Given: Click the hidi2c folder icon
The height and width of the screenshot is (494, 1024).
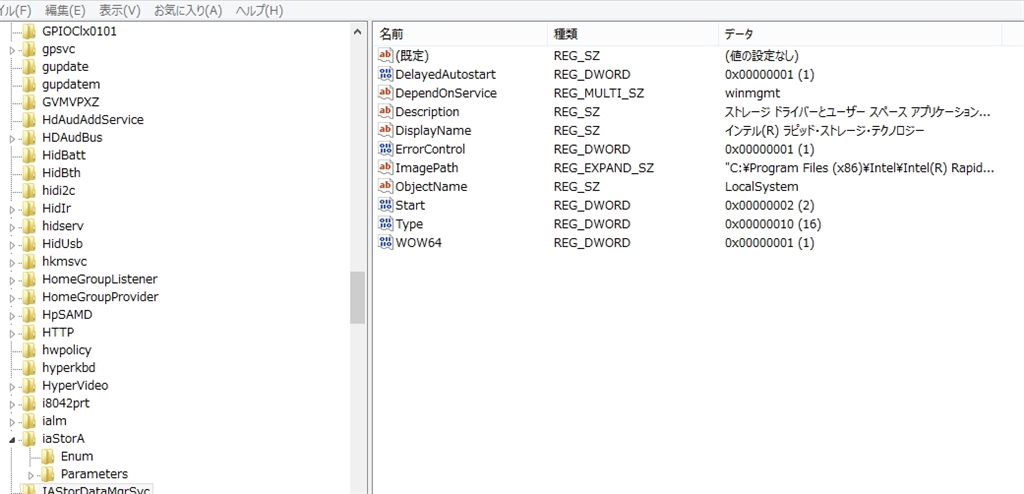Looking at the screenshot, I should [x=29, y=190].
